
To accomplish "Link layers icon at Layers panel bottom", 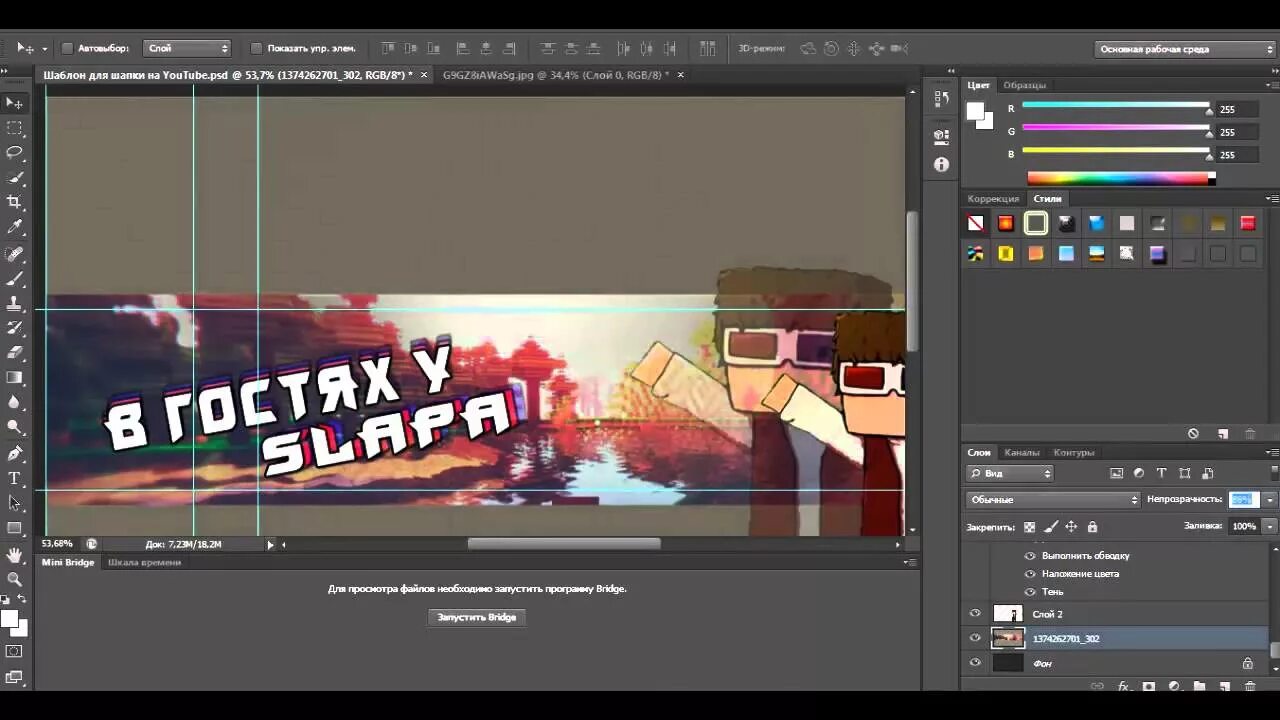I will pyautogui.click(x=1097, y=686).
